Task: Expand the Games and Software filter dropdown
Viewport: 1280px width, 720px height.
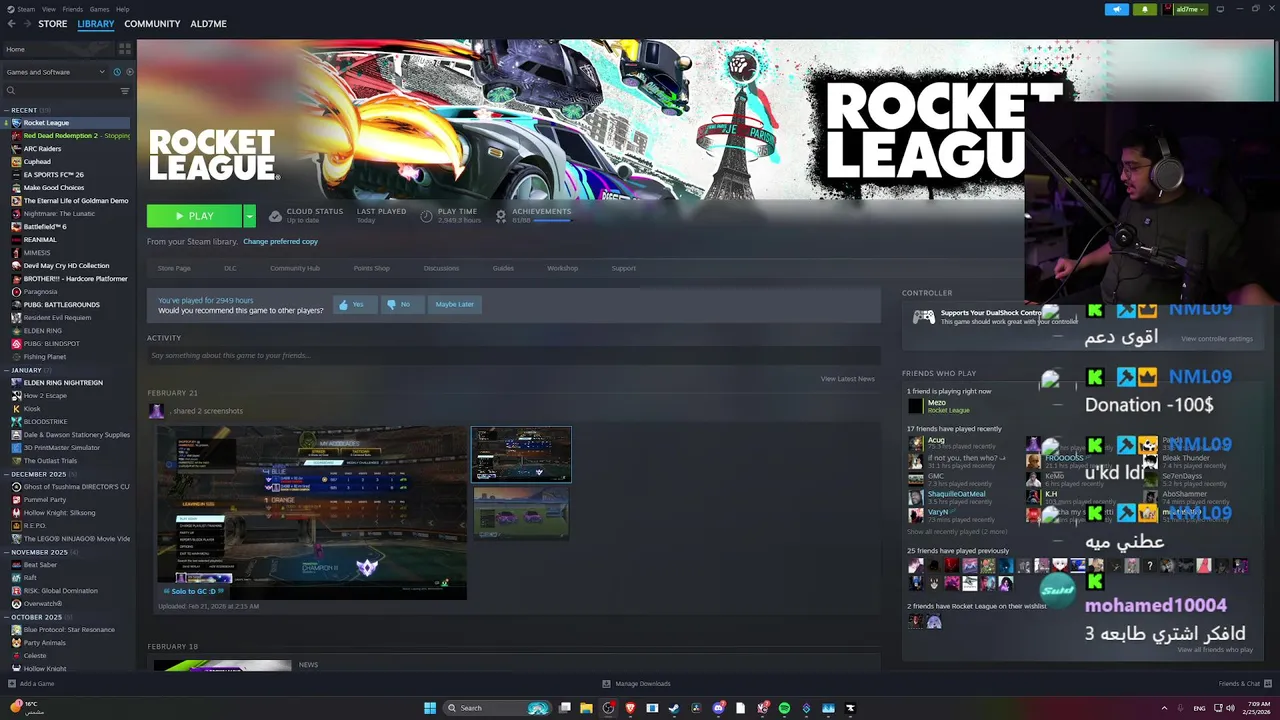Action: tap(55, 72)
